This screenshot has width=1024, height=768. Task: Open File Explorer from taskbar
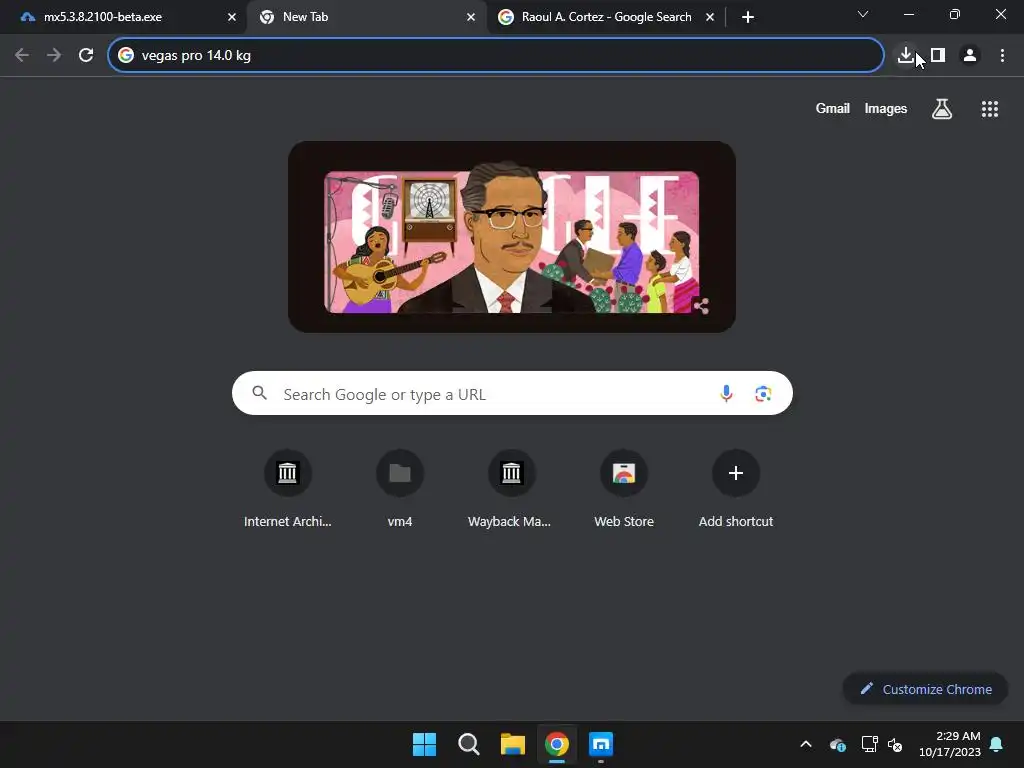513,744
